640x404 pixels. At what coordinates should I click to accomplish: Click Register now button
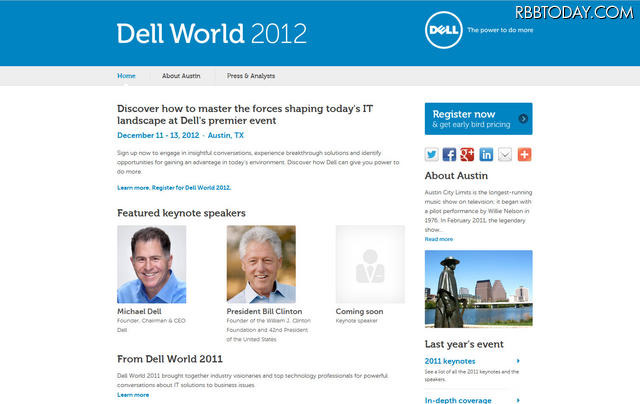(x=478, y=119)
